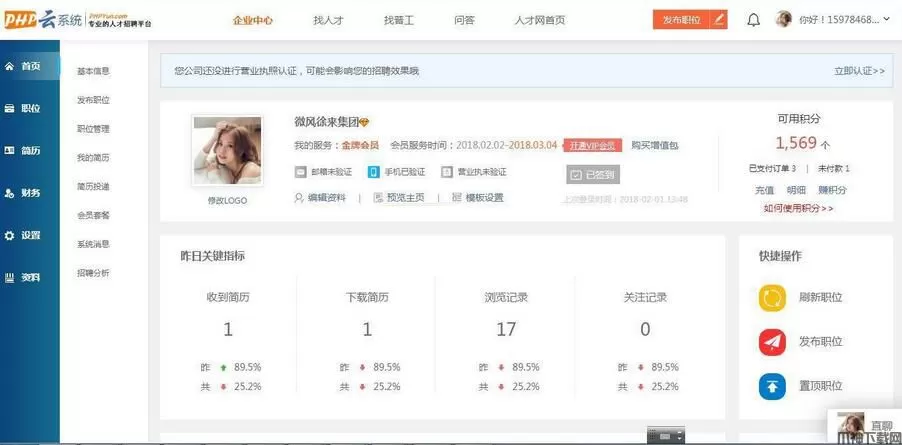
Task: Click the 收到简历 count 1
Action: [228, 329]
